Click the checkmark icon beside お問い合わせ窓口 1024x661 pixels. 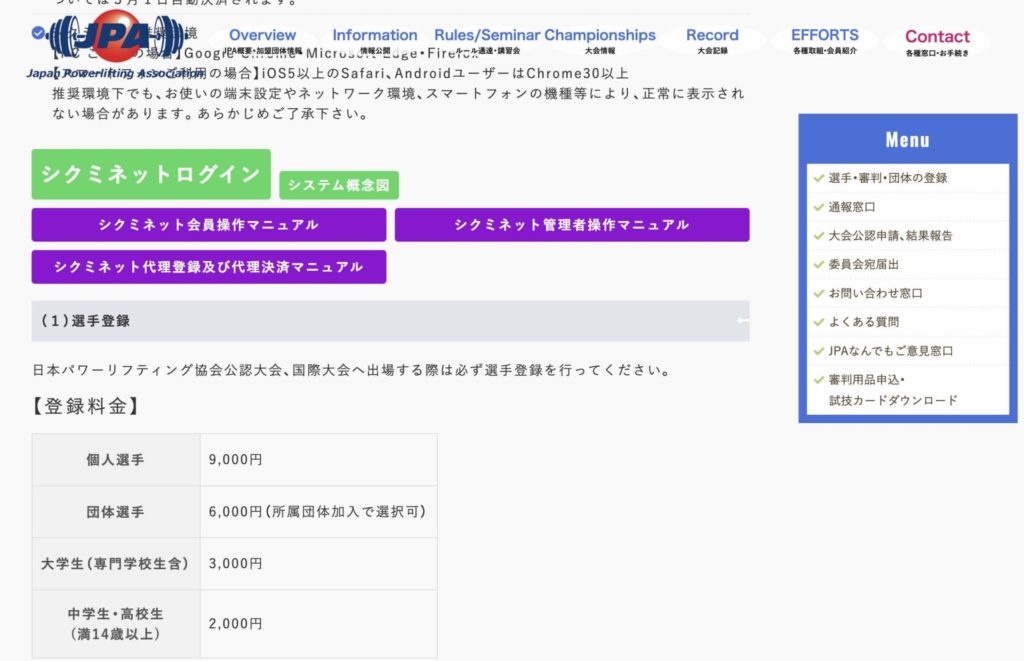coord(819,294)
